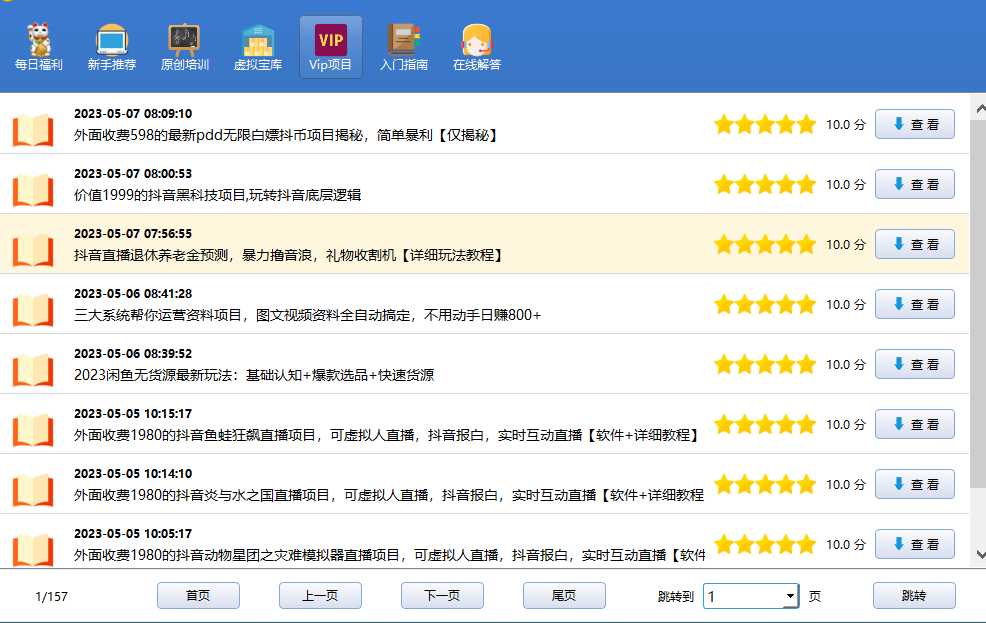Open the 虚拟宝库 treasure icon
Screen dimensions: 986x623
[x=258, y=47]
